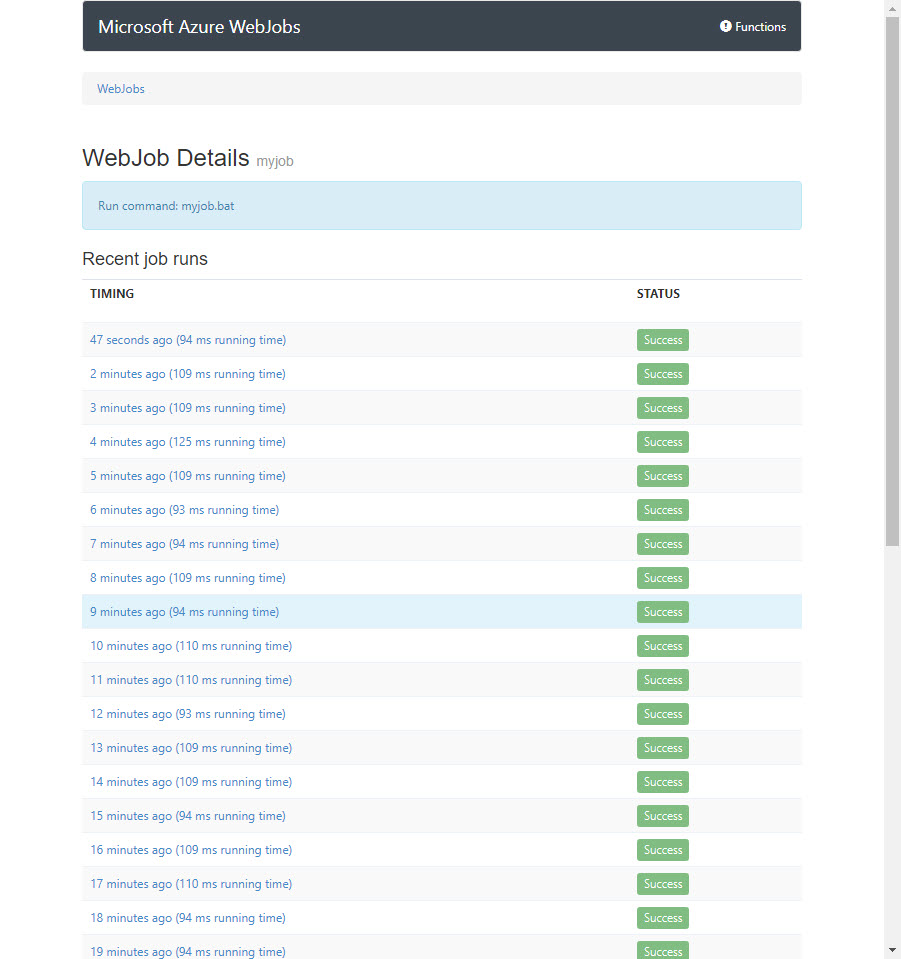Click Success badge for 3 minutes ago run
901x959 pixels.
[x=662, y=408]
